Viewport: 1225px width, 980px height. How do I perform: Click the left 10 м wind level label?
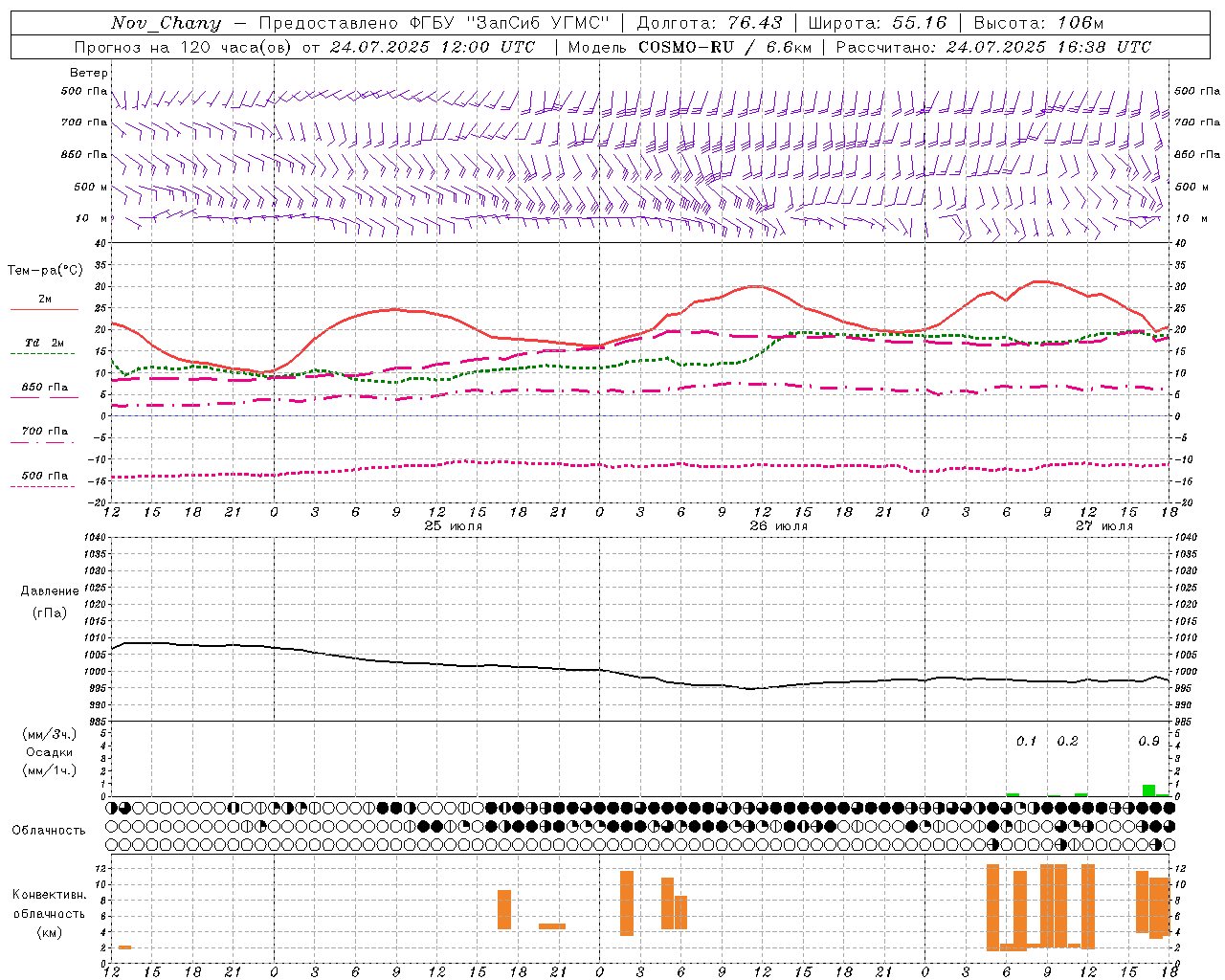pos(92,218)
